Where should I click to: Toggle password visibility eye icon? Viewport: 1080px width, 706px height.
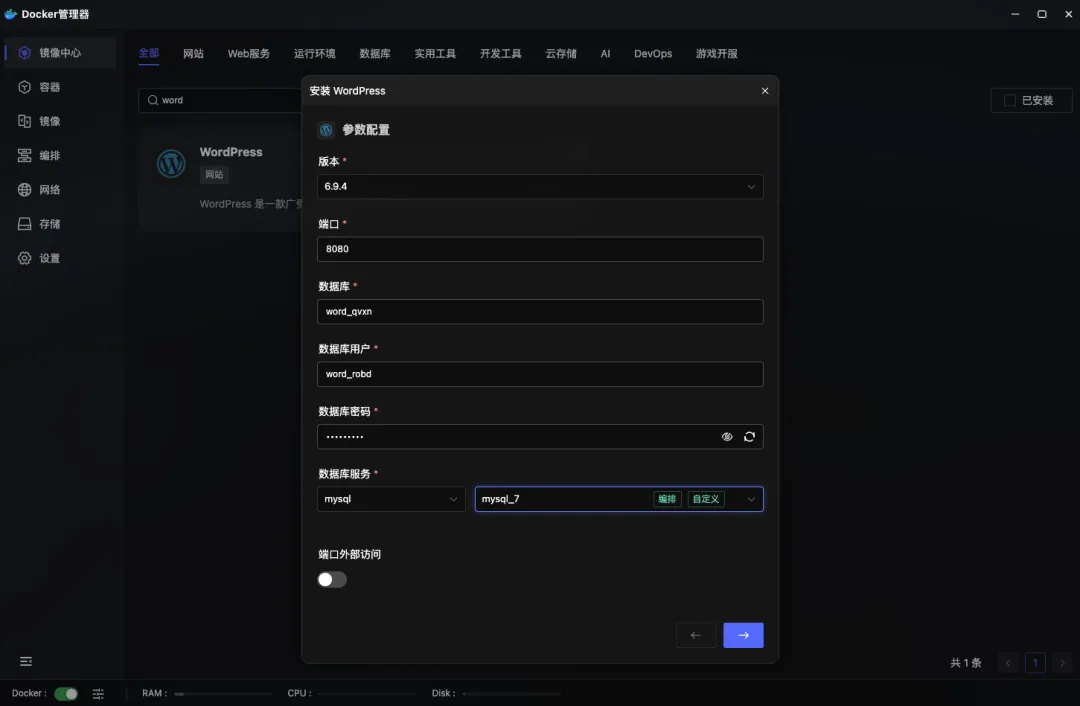tap(727, 437)
